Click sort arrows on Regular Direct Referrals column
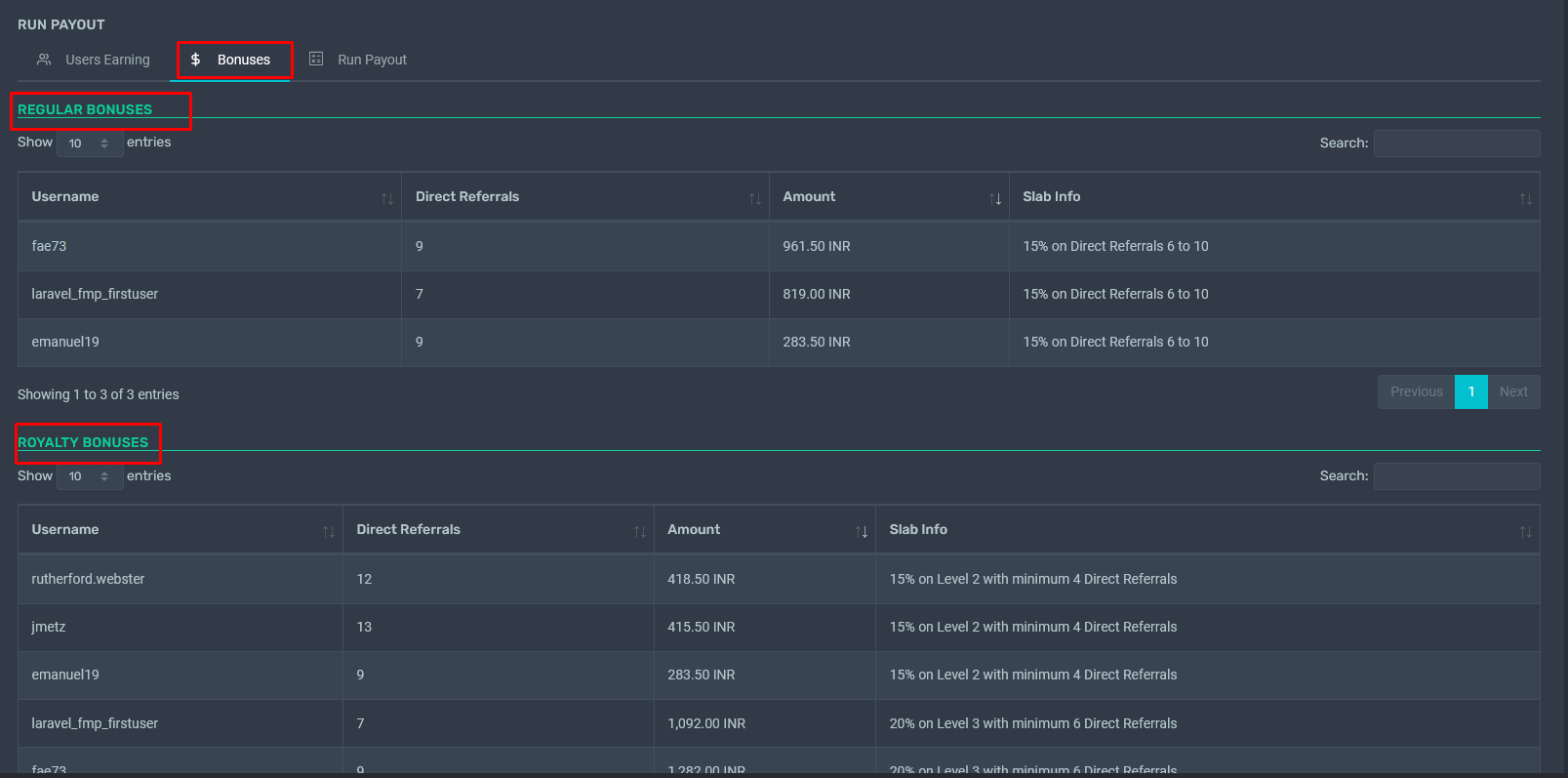Viewport: 1568px width, 778px height. coord(754,198)
